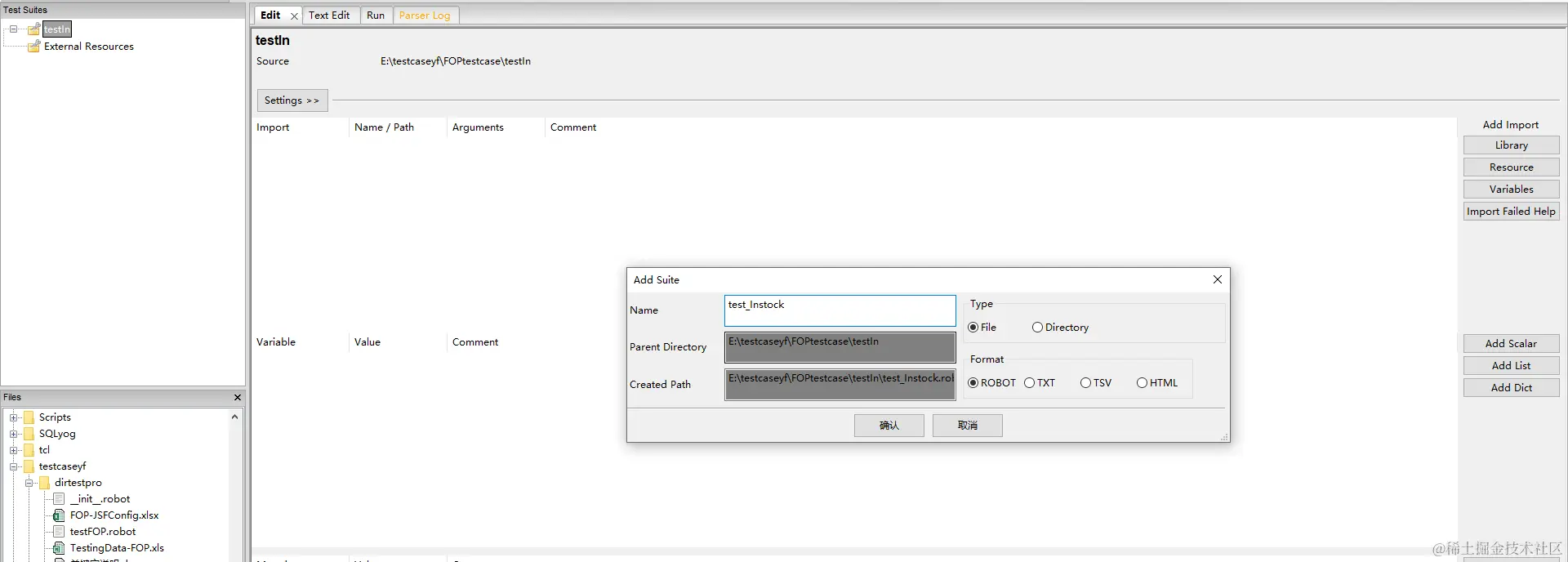
Task: Select External Resources tree item
Action: coord(89,47)
